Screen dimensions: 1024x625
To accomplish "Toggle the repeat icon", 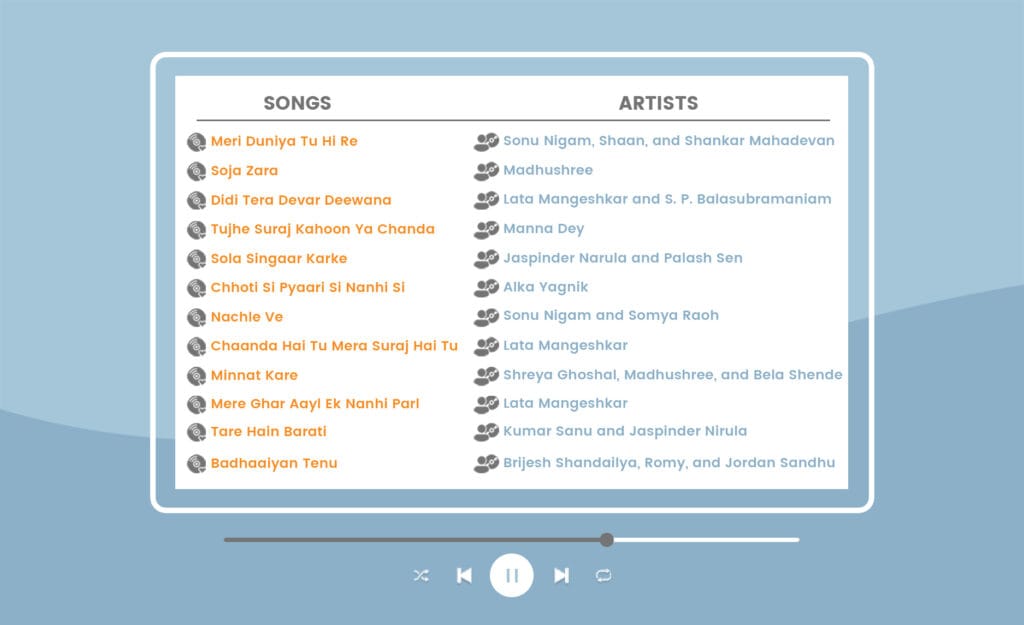I will point(603,575).
